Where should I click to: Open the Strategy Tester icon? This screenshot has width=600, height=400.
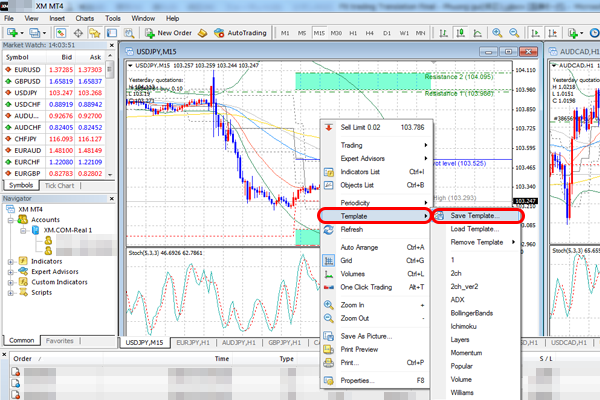[x=129, y=33]
